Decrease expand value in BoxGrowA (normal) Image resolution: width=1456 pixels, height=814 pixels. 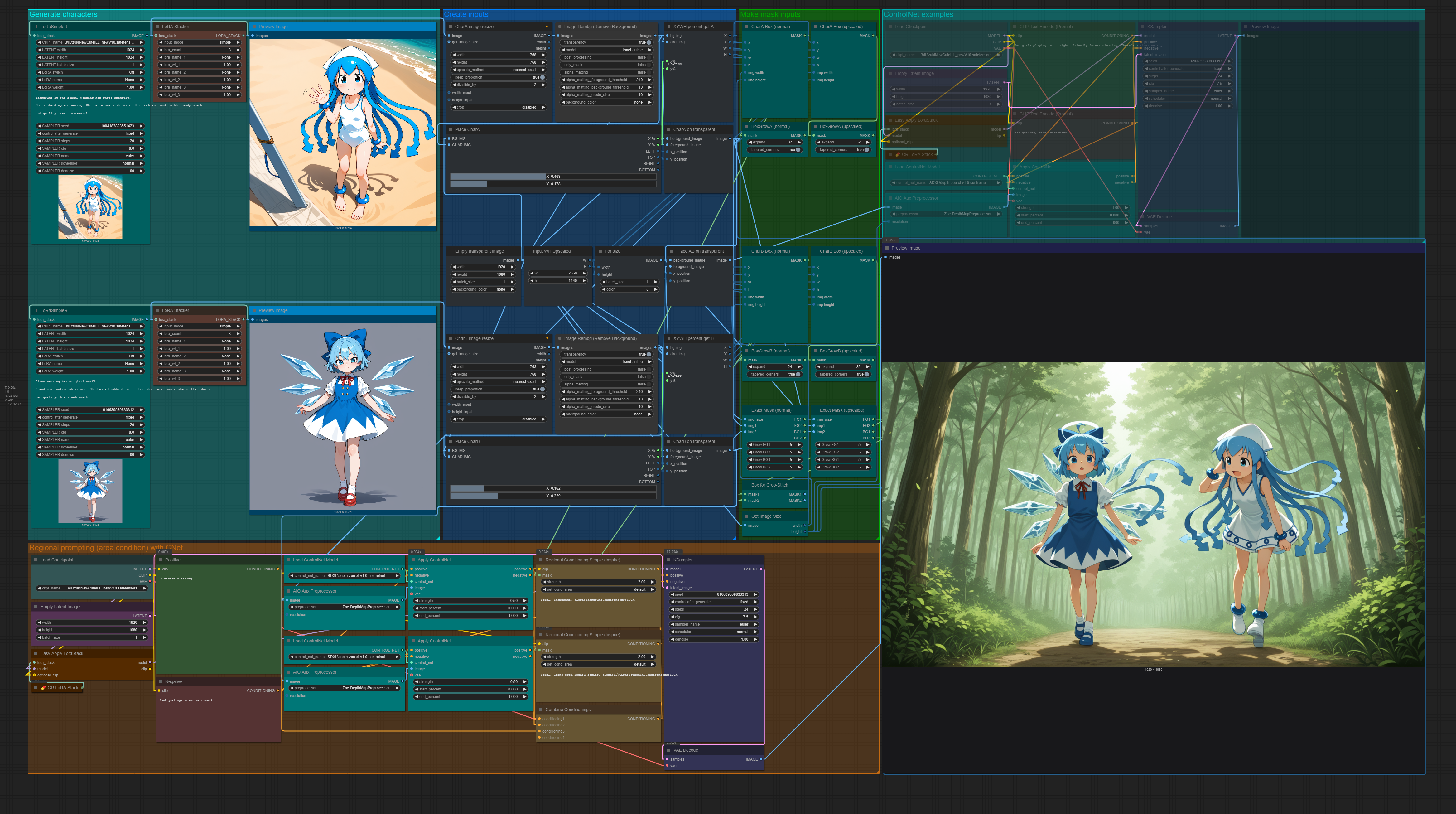click(750, 143)
